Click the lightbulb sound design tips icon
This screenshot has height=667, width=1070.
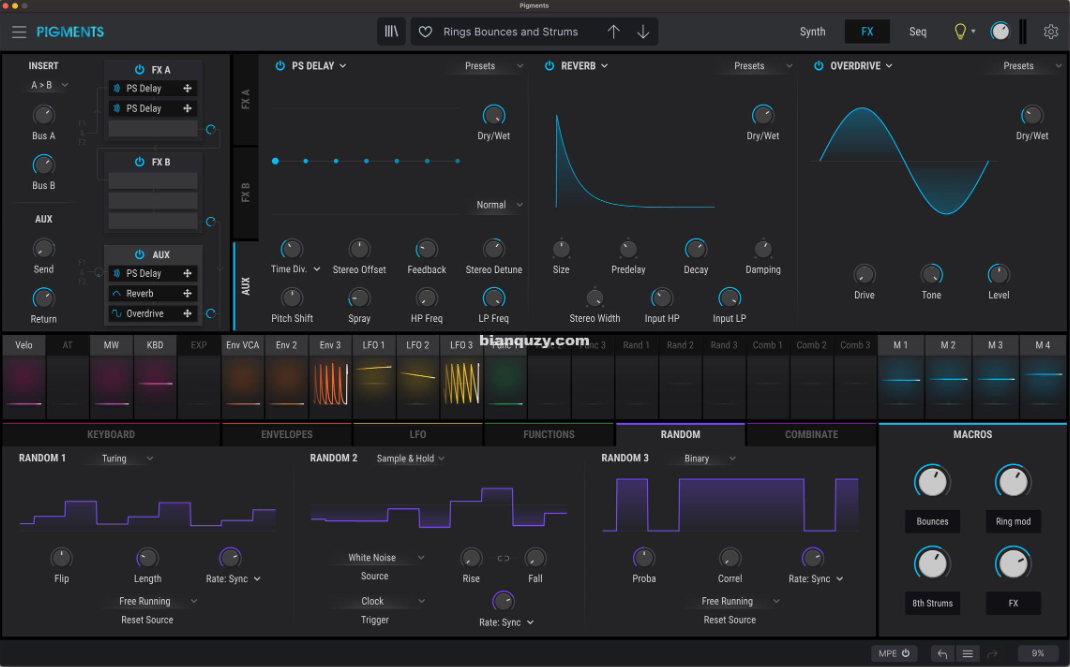click(x=960, y=31)
